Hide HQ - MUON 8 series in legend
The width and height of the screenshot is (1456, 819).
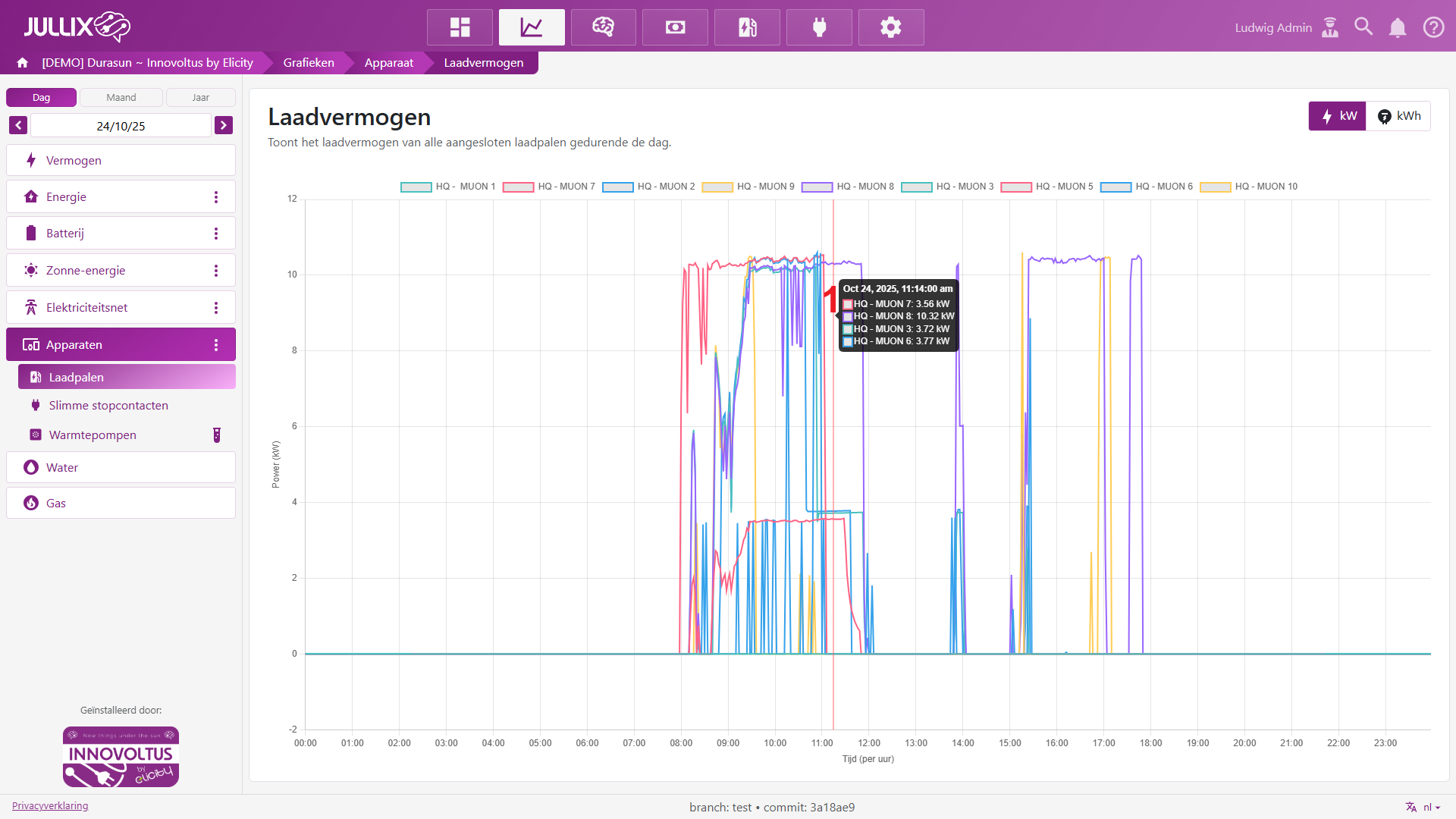click(848, 187)
